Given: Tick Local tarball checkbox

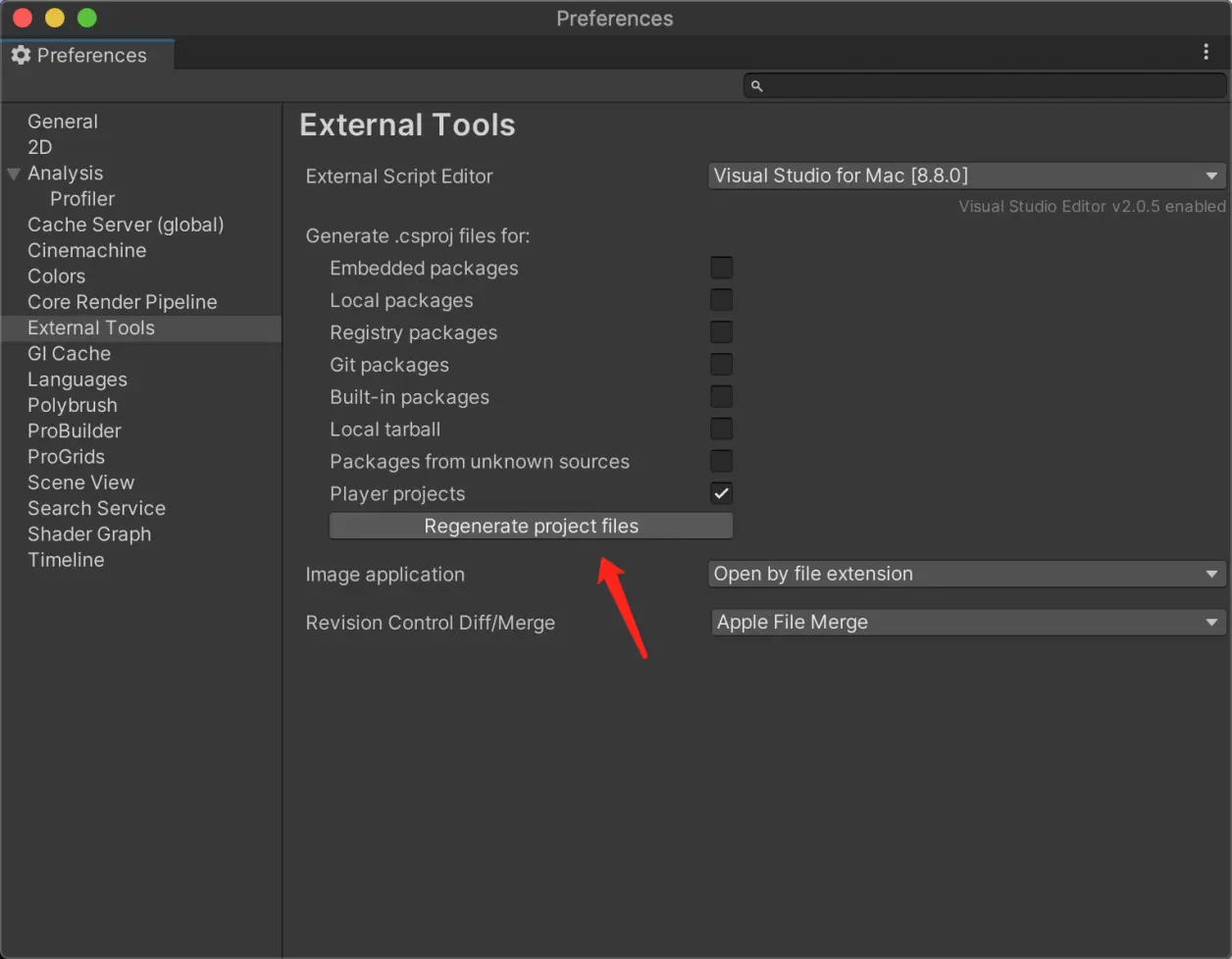Looking at the screenshot, I should (x=721, y=429).
